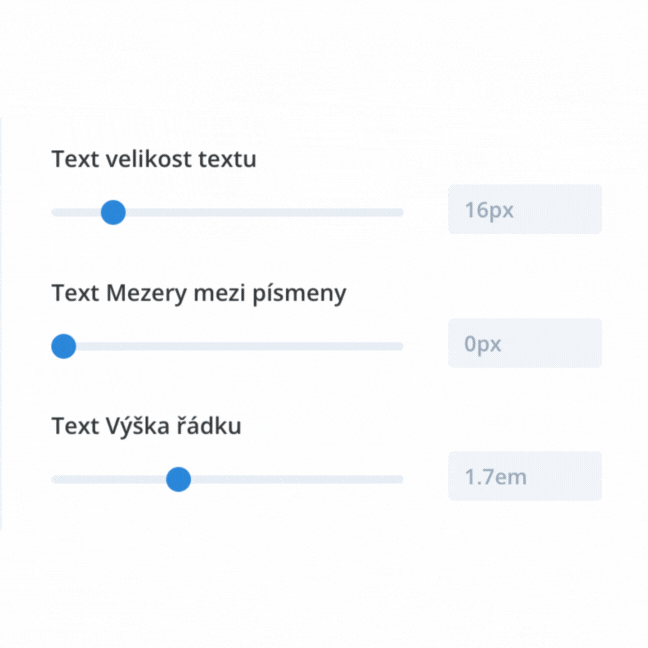Click velikost textu track left of its handle
The image size is (648, 648).
click(76, 212)
